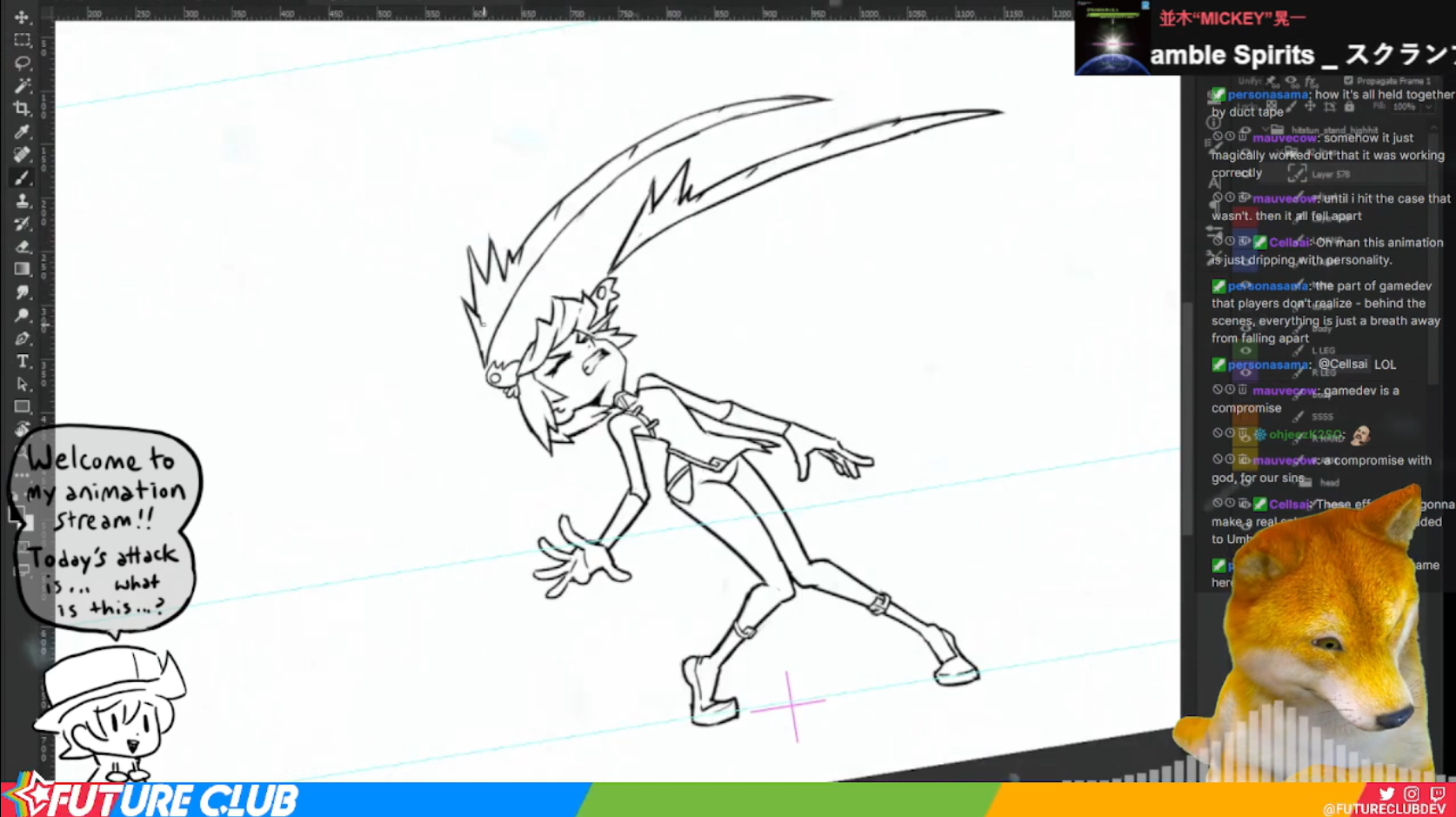Collapse the hitstun_stand_highhit layer group
Screen dimensions: 1456x817
(x=1265, y=130)
